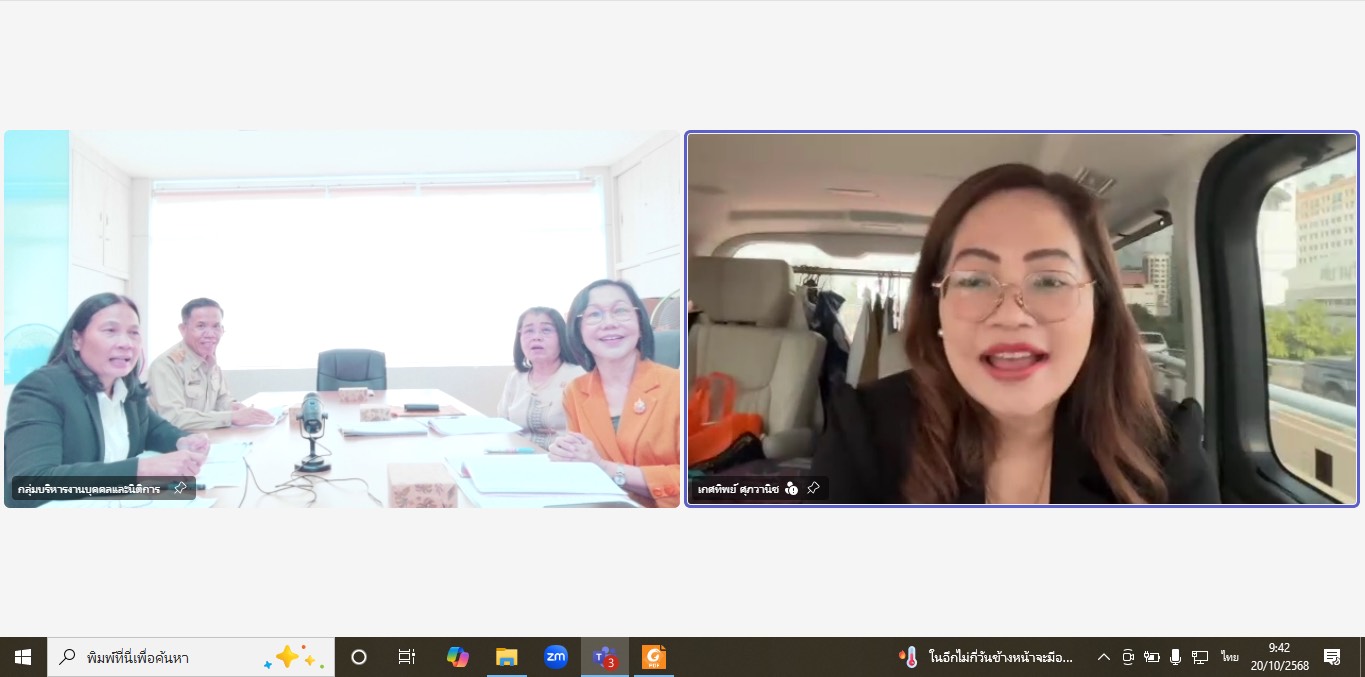
Task: Click the left tile's participant name label
Action: pyautogui.click(x=89, y=489)
